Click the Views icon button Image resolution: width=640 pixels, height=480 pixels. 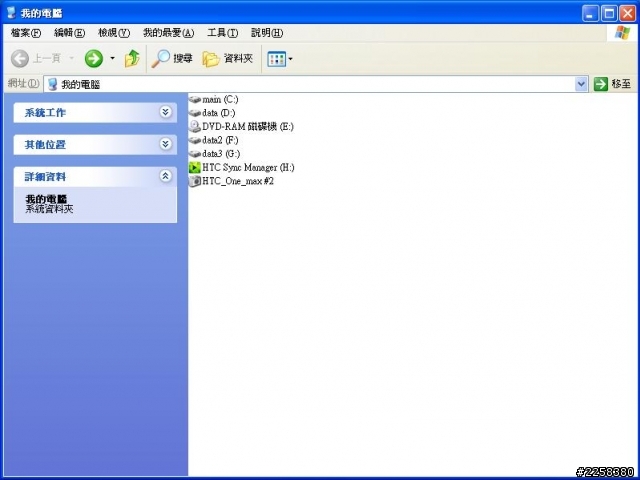[276, 59]
